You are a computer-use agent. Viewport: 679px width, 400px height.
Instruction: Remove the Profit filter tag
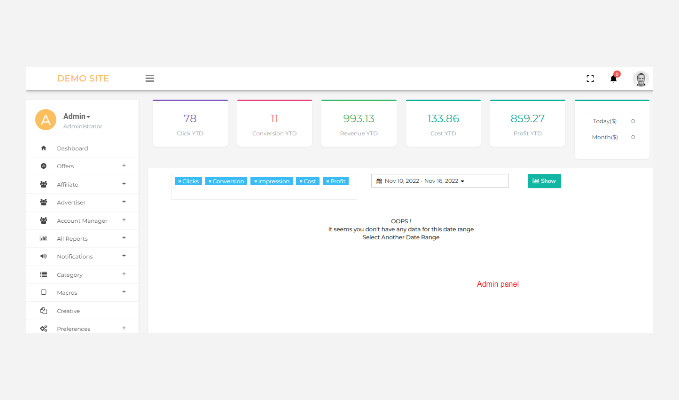pos(328,181)
